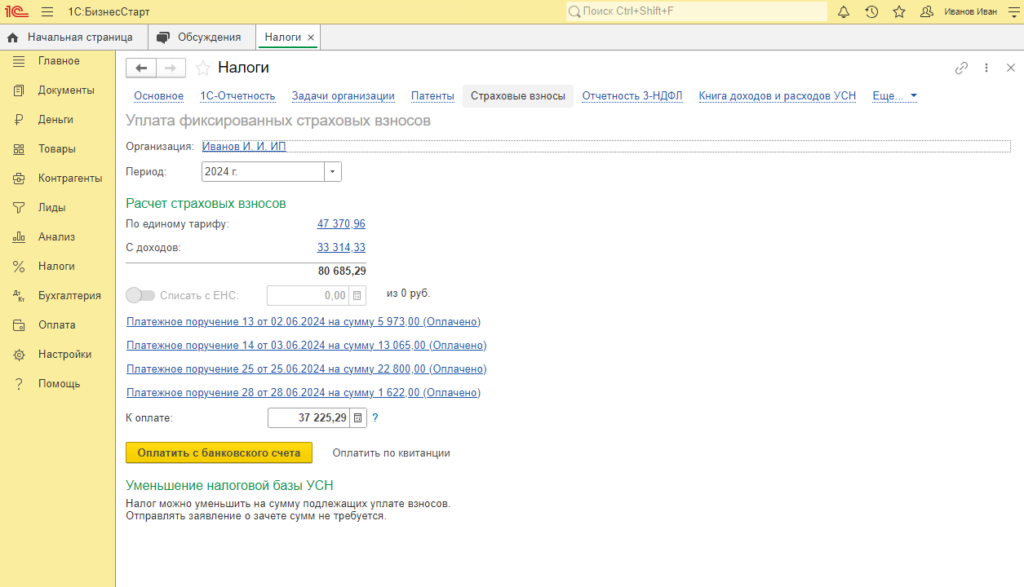This screenshot has width=1024, height=587.
Task: Open the user discussions icon
Action: coord(926,12)
